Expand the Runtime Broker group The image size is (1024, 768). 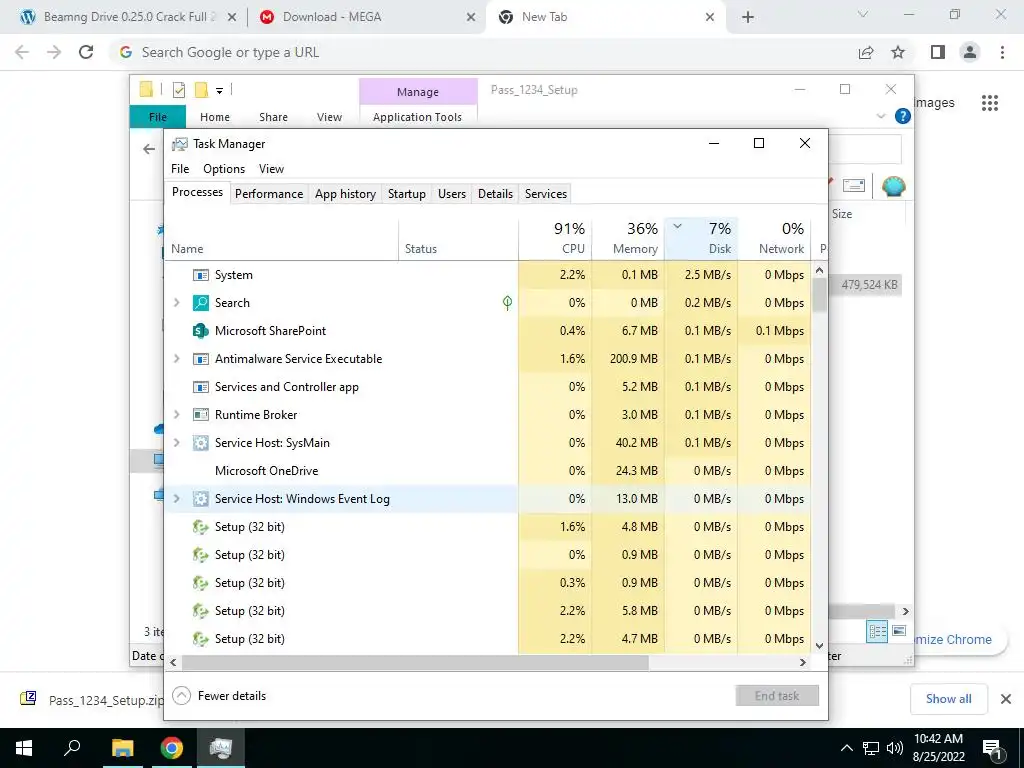pyautogui.click(x=176, y=415)
